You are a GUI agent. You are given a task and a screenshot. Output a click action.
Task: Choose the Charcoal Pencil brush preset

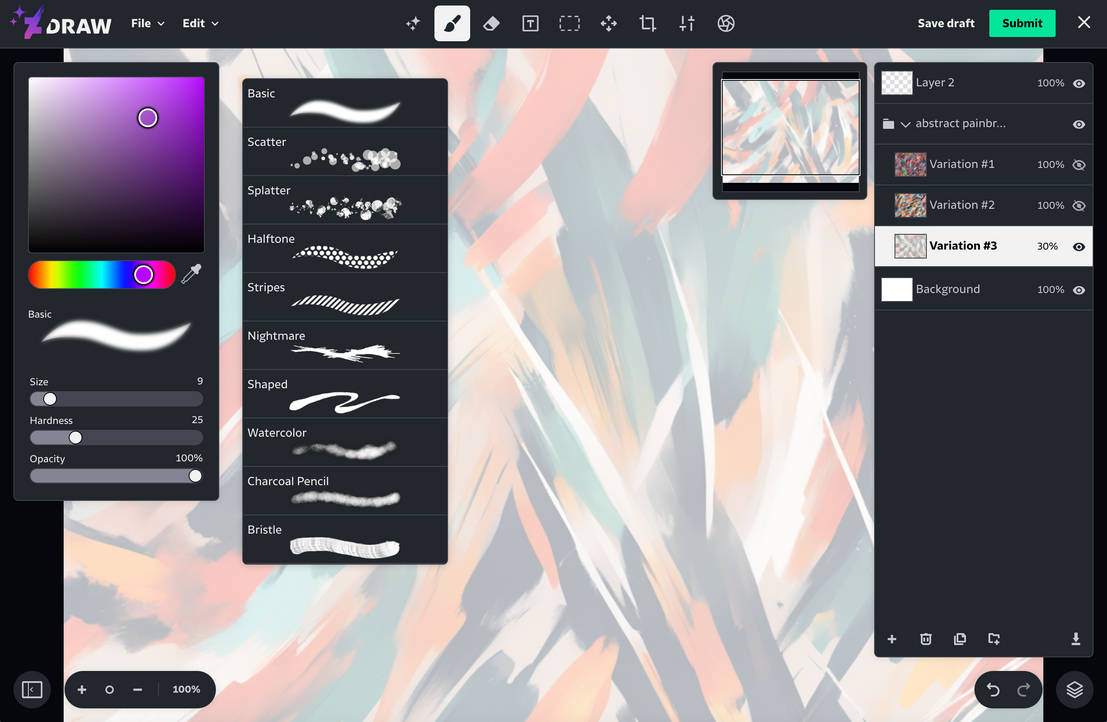coord(345,491)
